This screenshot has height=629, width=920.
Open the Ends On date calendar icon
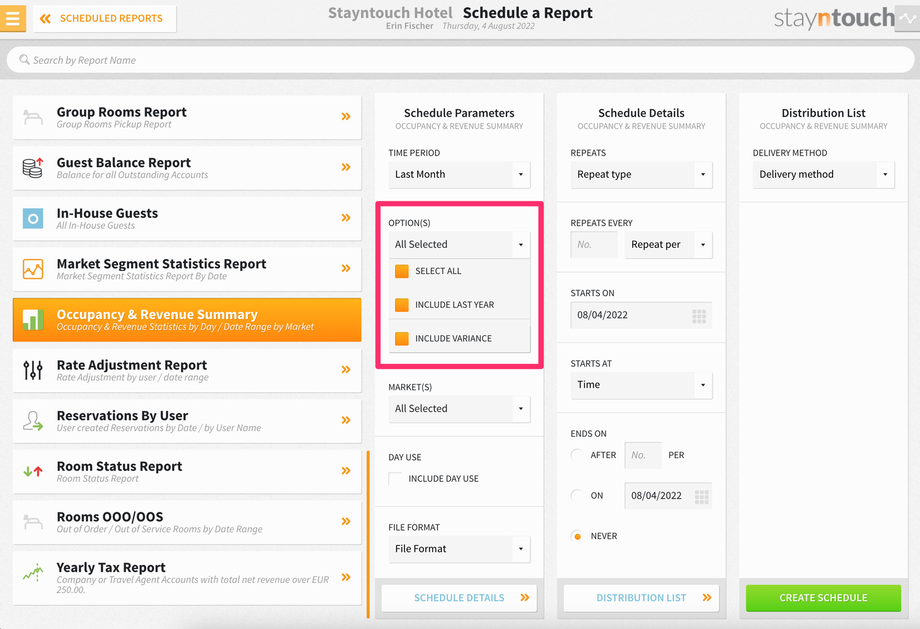coord(702,497)
